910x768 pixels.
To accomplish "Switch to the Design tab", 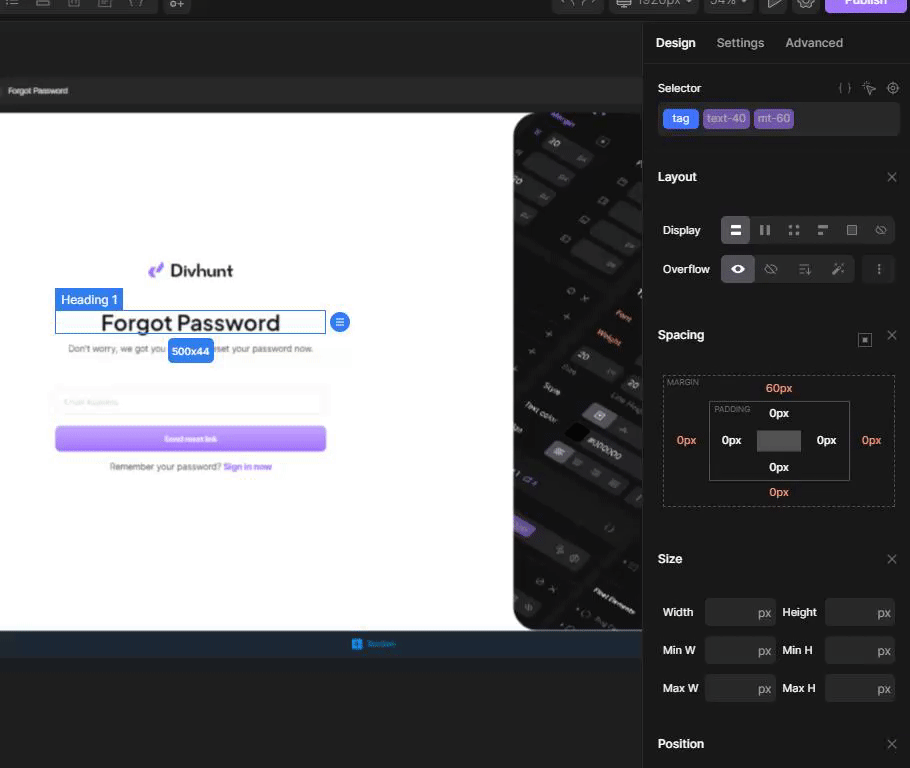I will (x=676, y=43).
